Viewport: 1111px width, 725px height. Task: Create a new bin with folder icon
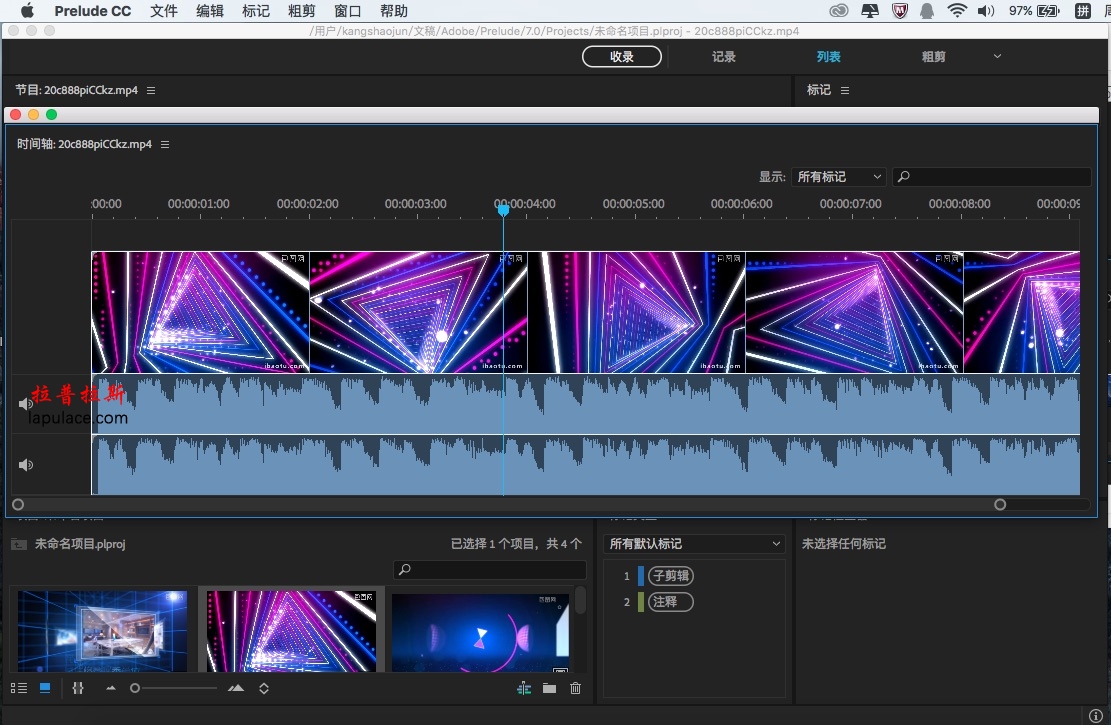click(x=549, y=688)
